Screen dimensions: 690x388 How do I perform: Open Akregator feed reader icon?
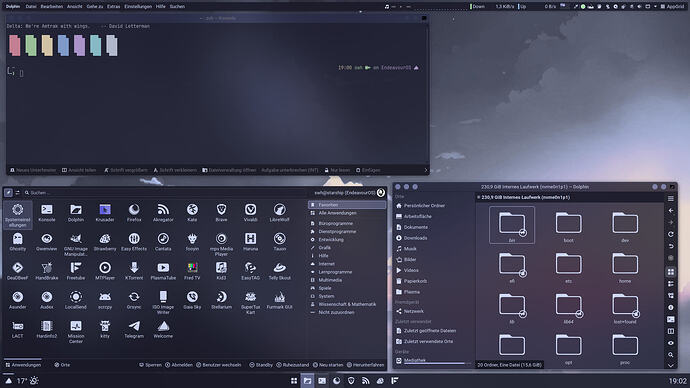click(163, 212)
